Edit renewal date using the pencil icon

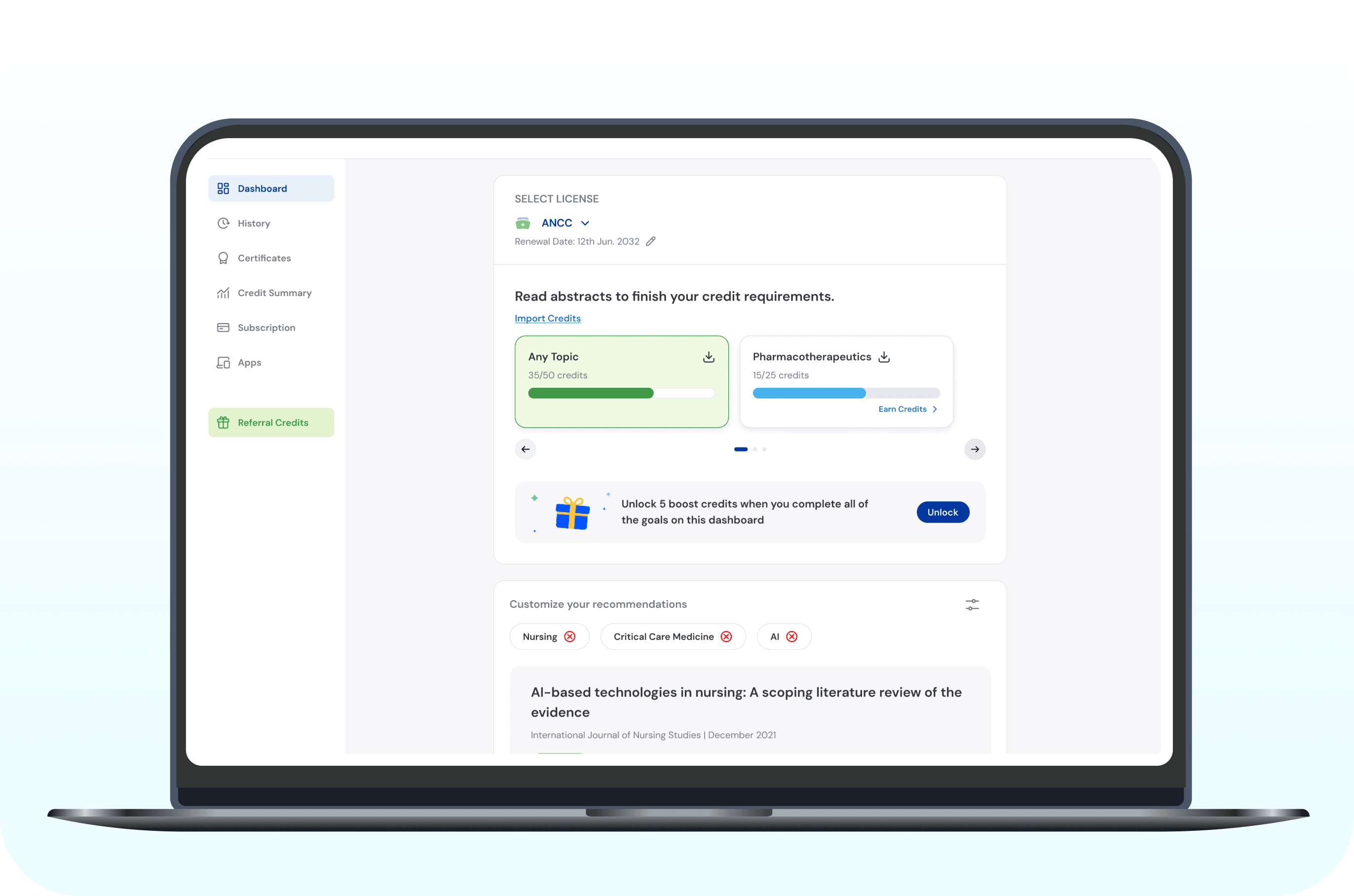coord(651,241)
